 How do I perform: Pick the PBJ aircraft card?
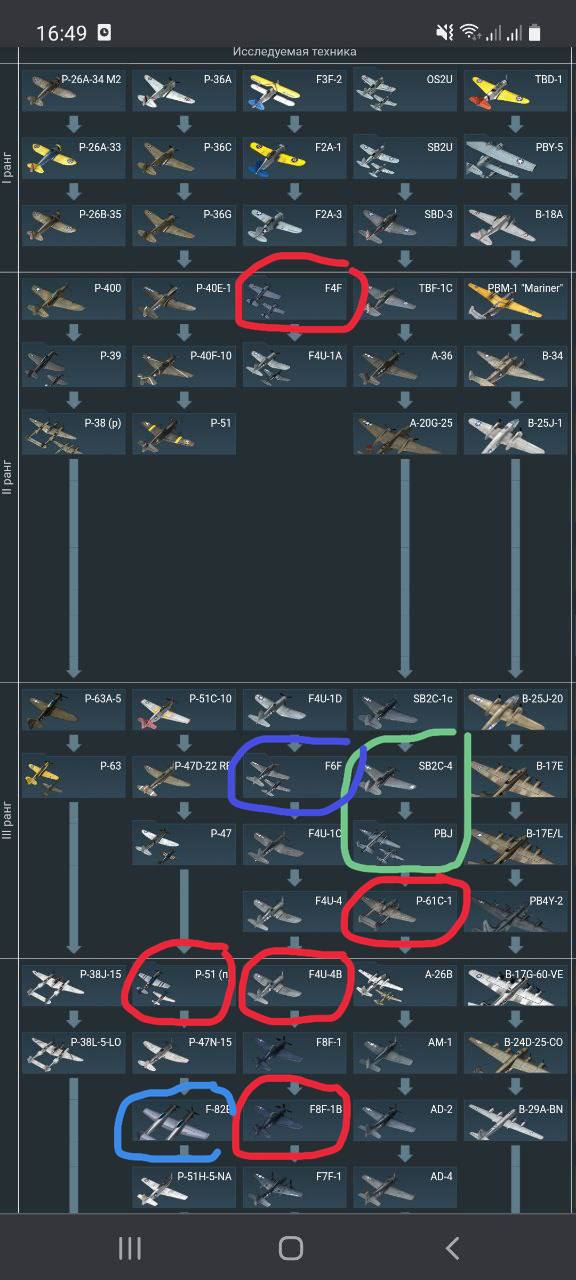pyautogui.click(x=405, y=844)
